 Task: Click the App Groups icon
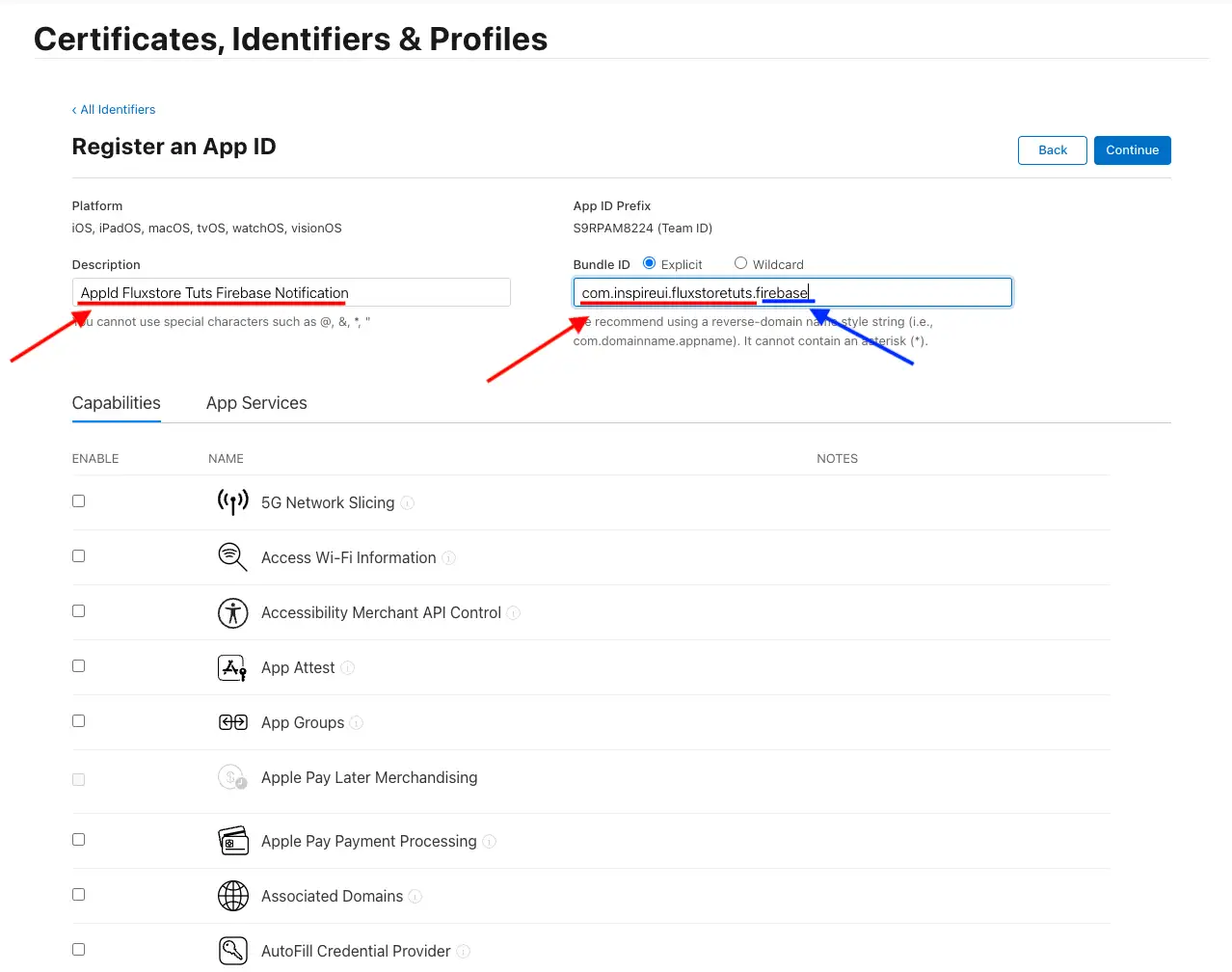(x=232, y=722)
